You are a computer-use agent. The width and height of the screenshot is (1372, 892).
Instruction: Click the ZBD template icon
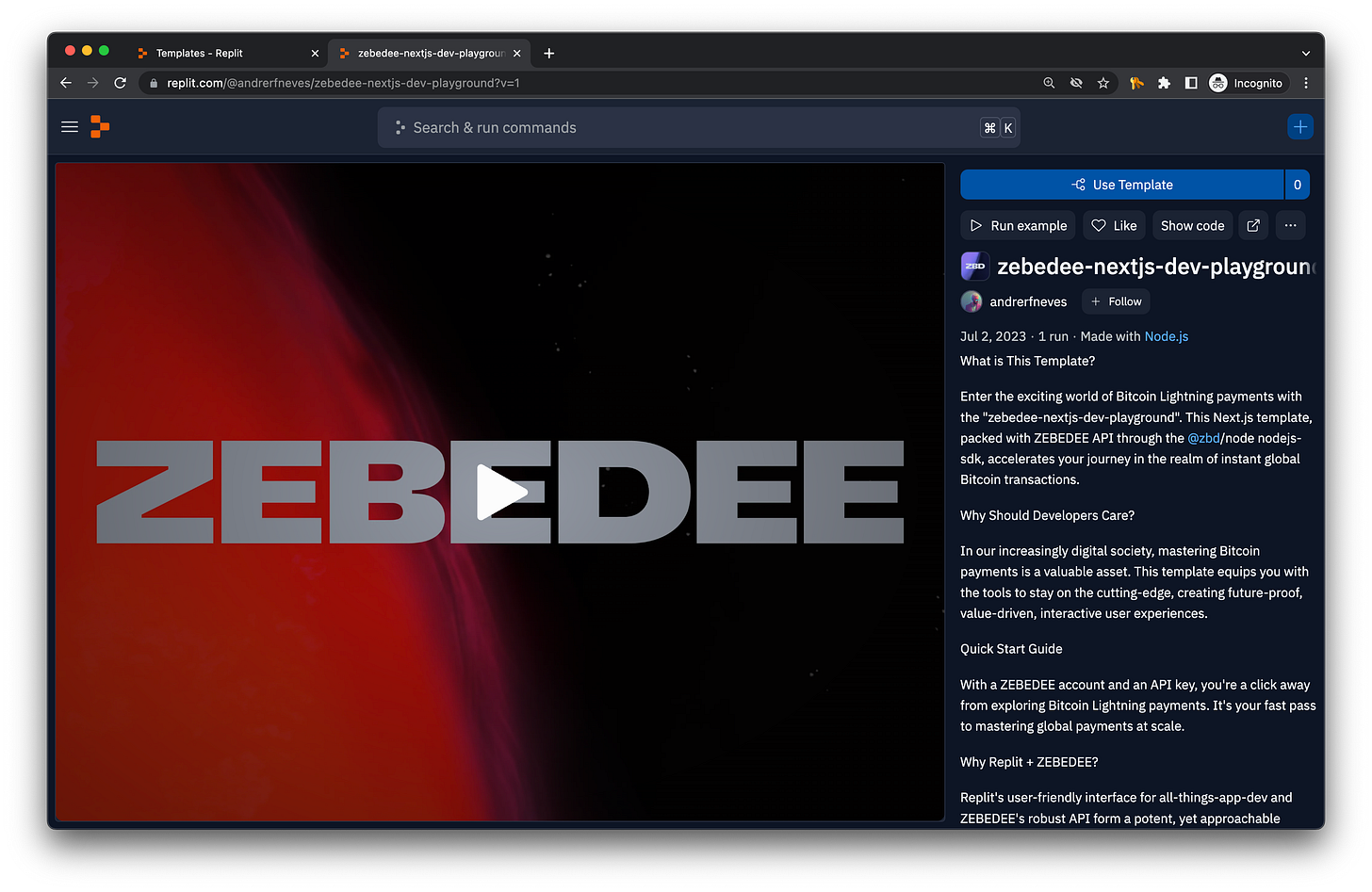click(x=974, y=267)
